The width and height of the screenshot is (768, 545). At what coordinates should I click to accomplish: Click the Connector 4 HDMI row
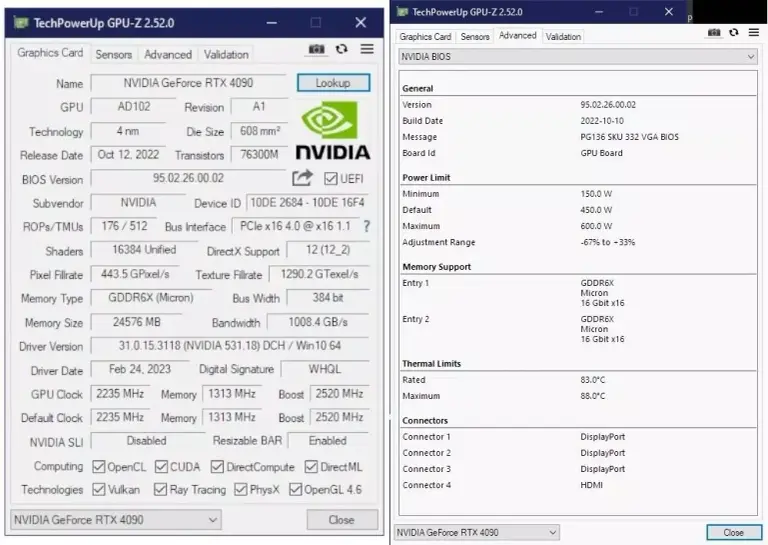[x=578, y=485]
